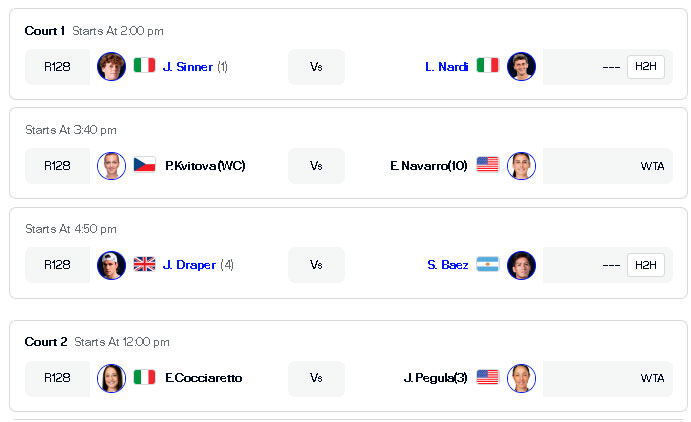Click J. Pegula's player headshot
Screen dimensions: 691x422
pos(521,378)
